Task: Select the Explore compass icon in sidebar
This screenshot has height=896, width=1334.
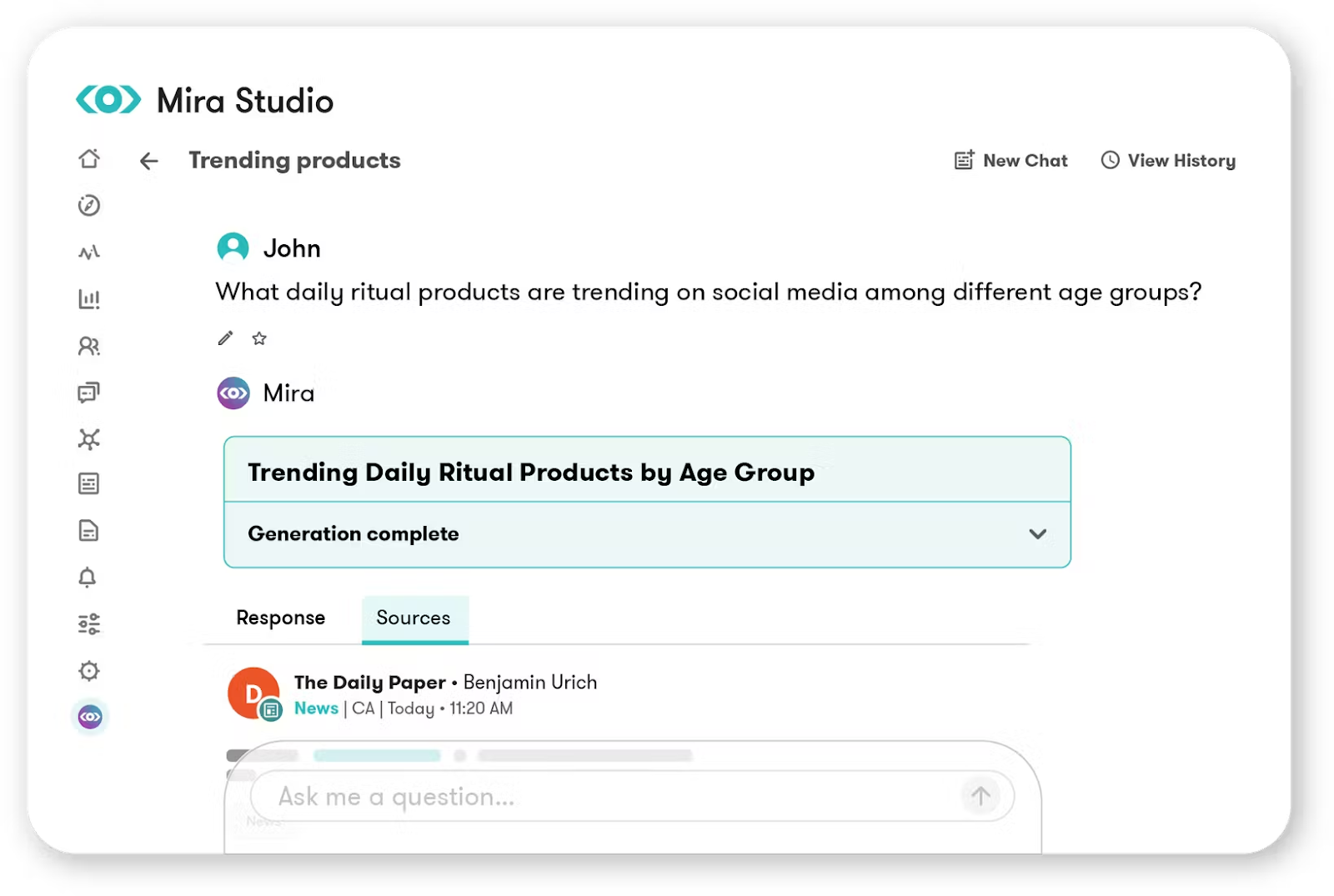Action: coord(89,205)
